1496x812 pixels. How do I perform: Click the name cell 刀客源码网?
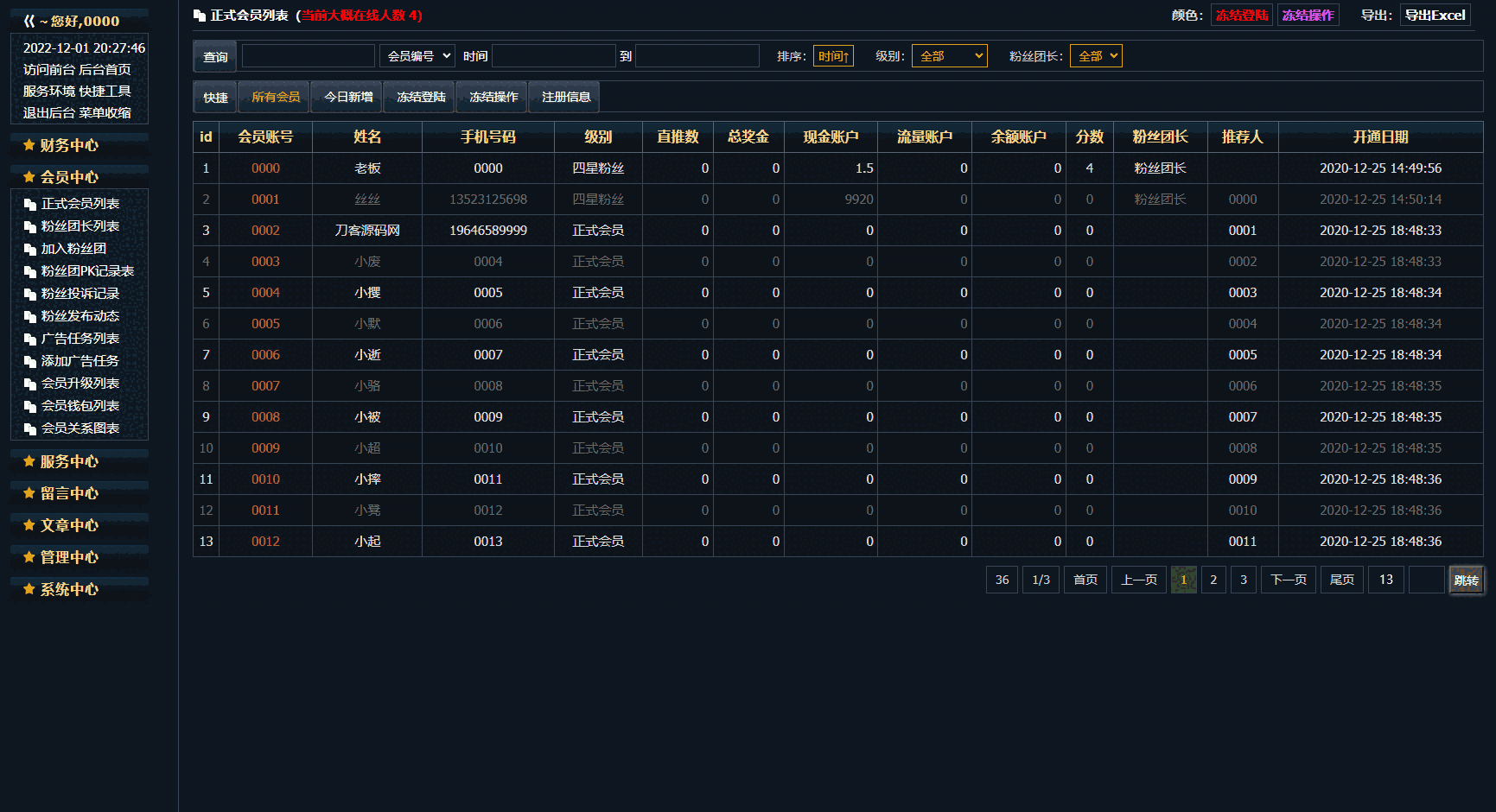click(367, 231)
